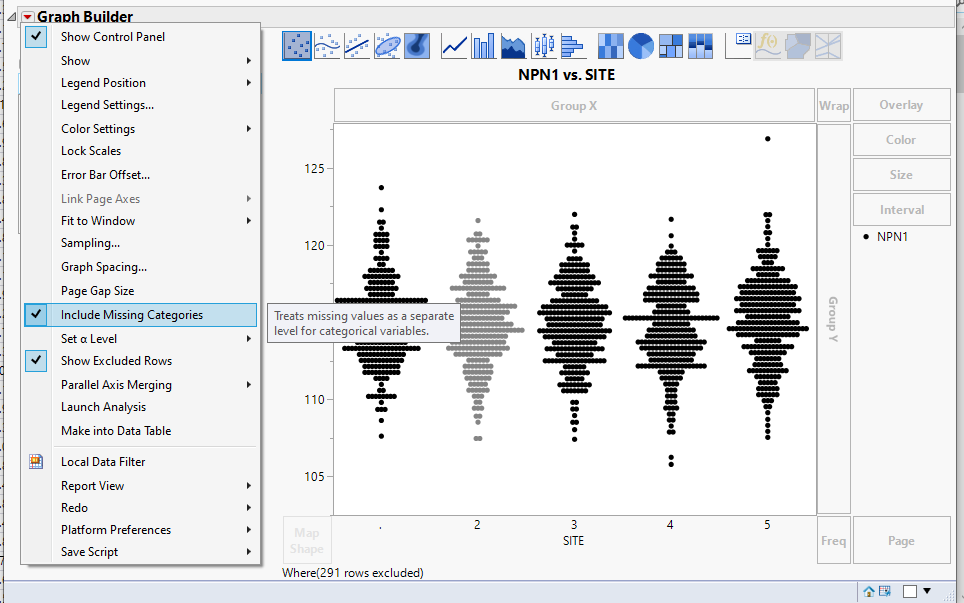Click the empty checkbox in status bar
The height and width of the screenshot is (603, 964).
pos(910,591)
